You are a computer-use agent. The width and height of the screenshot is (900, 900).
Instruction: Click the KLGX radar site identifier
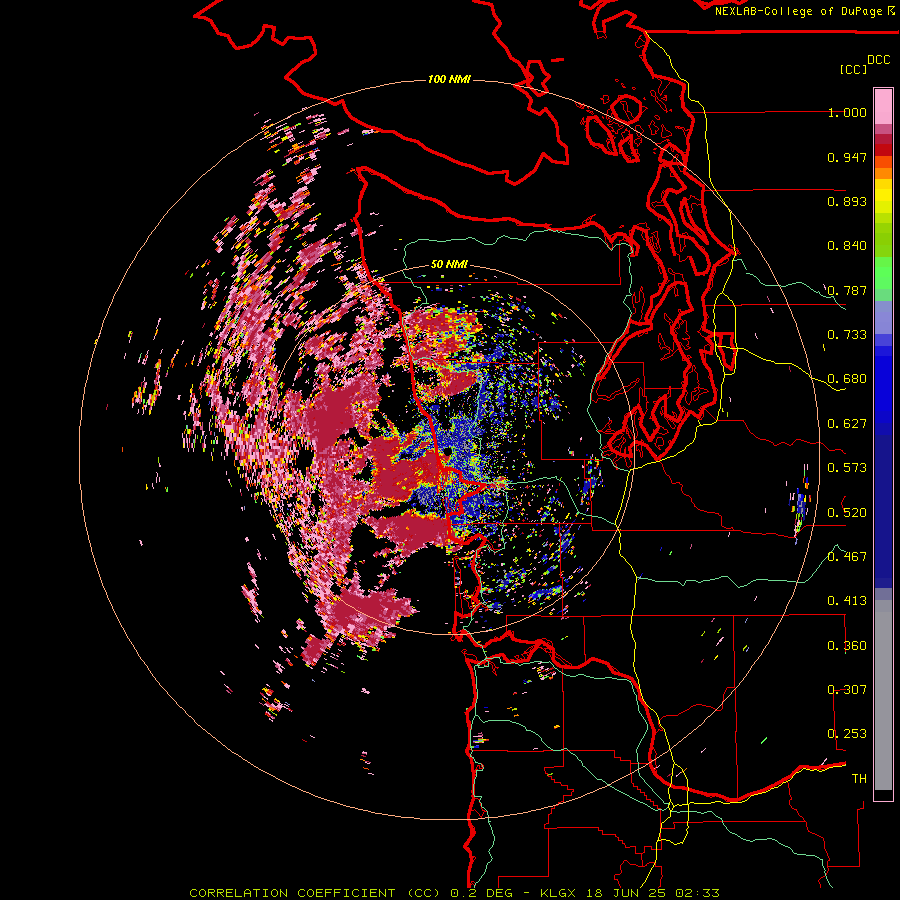(x=557, y=893)
